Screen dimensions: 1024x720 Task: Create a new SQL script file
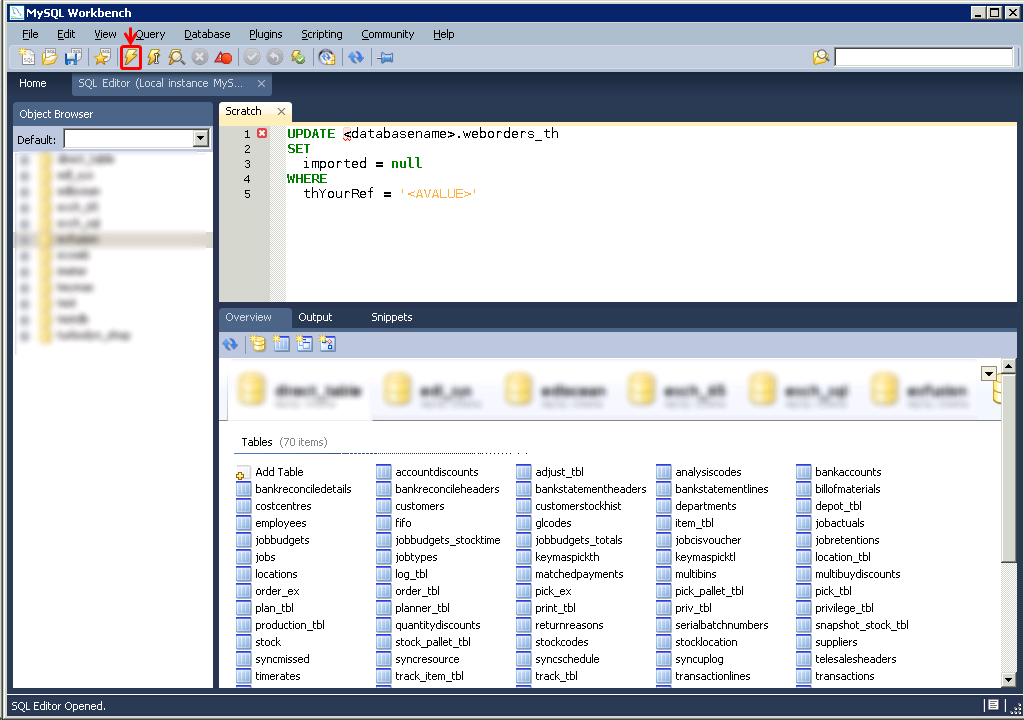click(x=27, y=57)
